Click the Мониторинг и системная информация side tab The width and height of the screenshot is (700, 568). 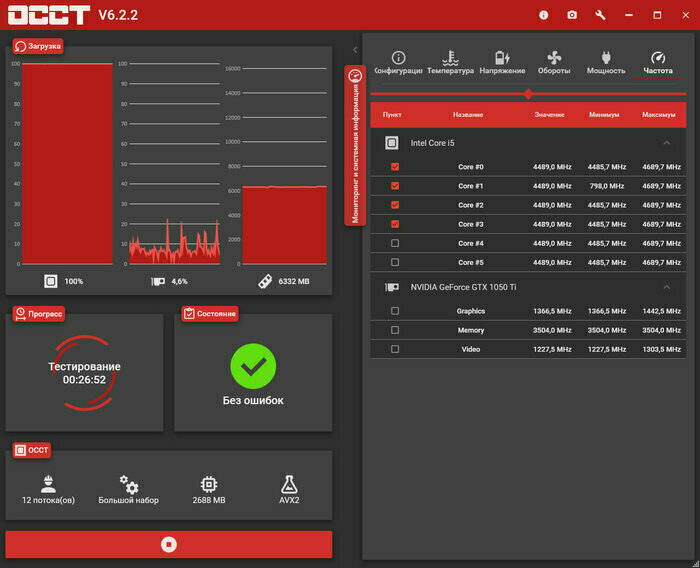pos(355,146)
